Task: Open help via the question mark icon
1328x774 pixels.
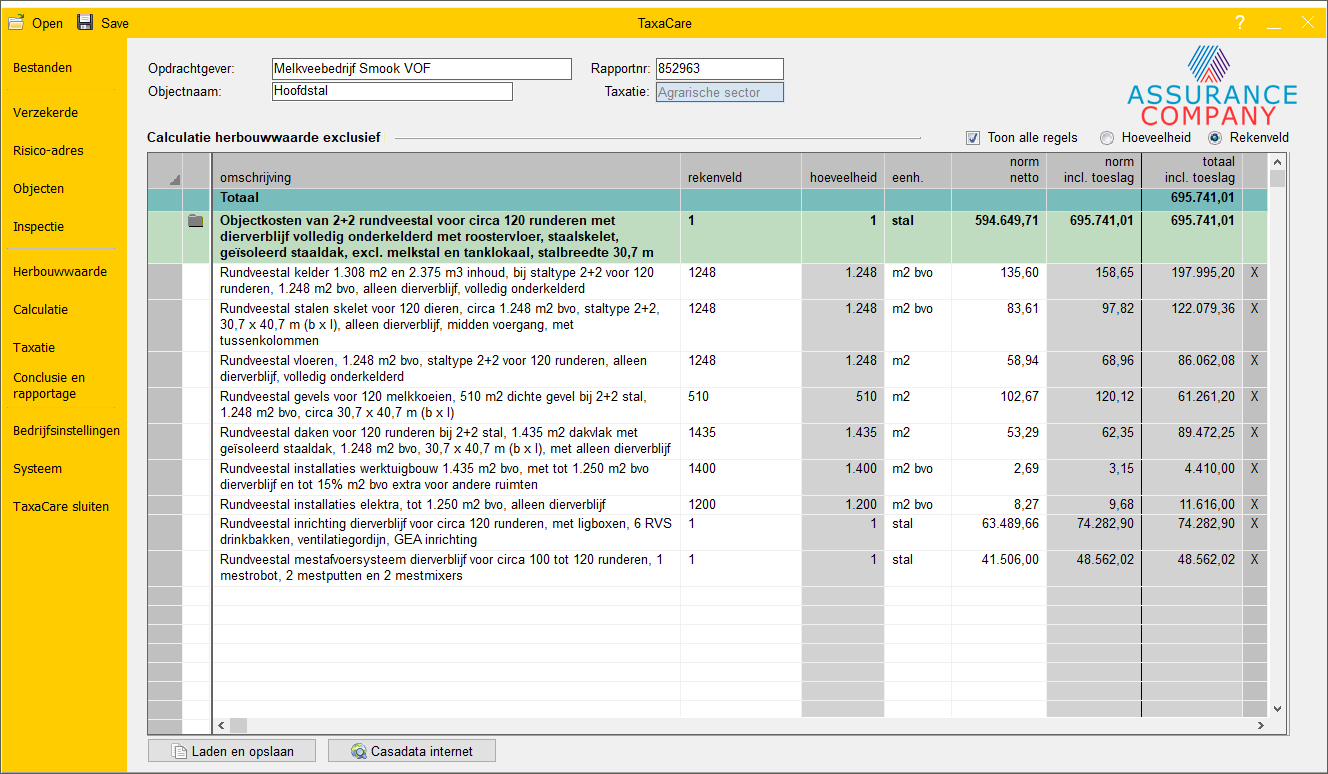Action: point(1240,23)
